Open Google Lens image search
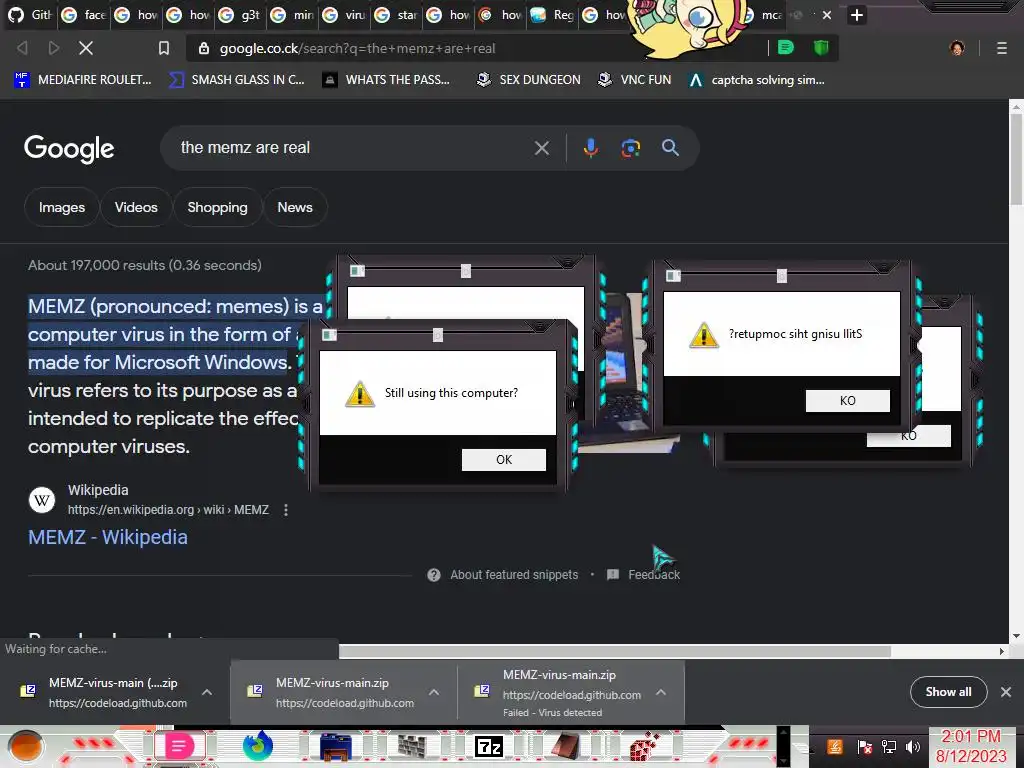Screen dimensions: 1024x768 (x=630, y=148)
